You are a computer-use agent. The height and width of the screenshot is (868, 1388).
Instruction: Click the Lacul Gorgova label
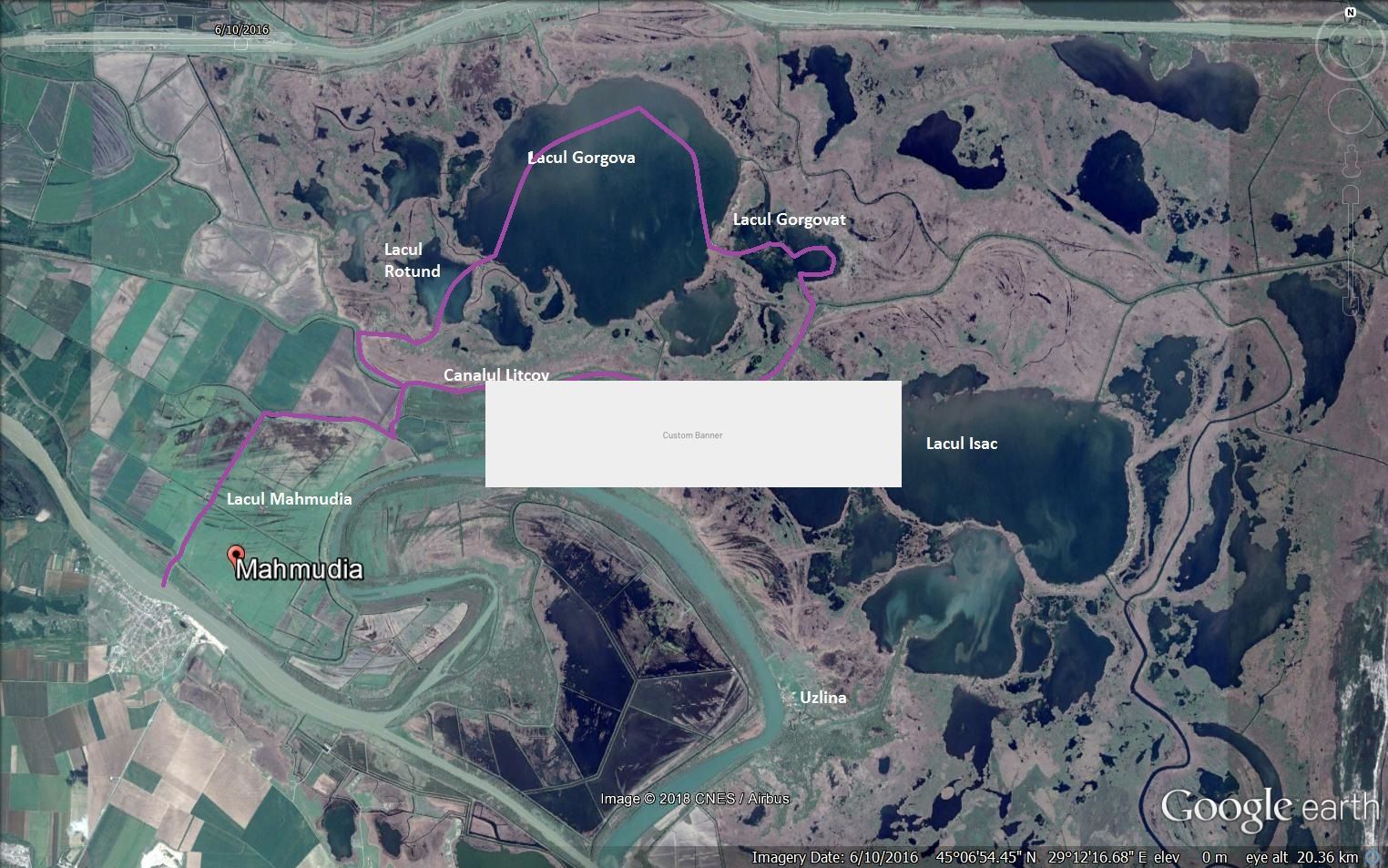(x=582, y=158)
